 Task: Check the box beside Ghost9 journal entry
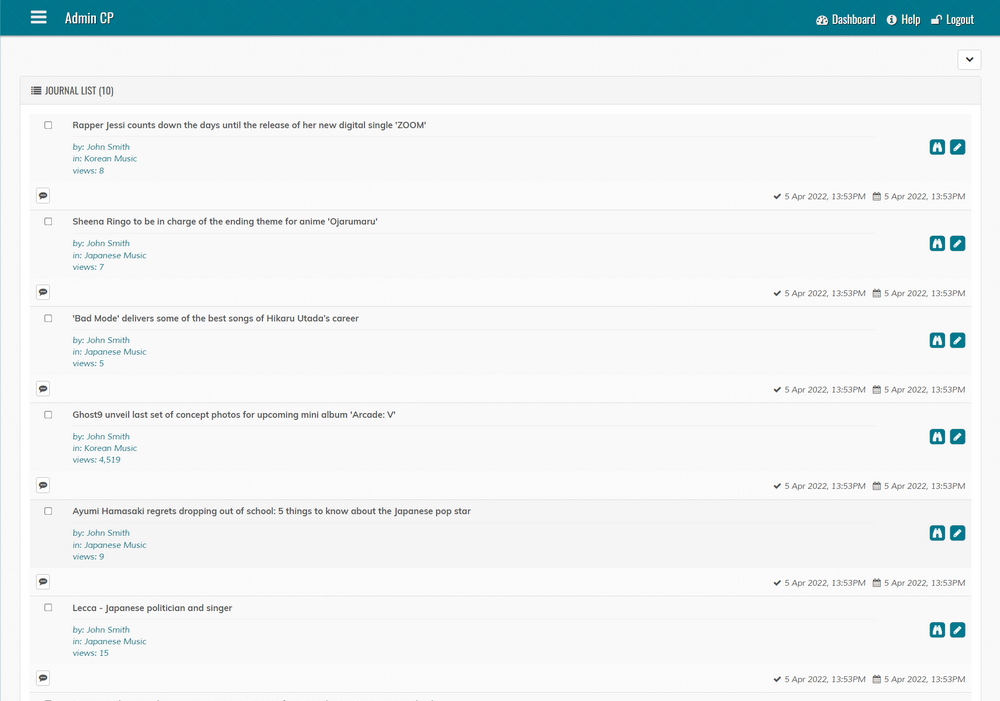(48, 415)
